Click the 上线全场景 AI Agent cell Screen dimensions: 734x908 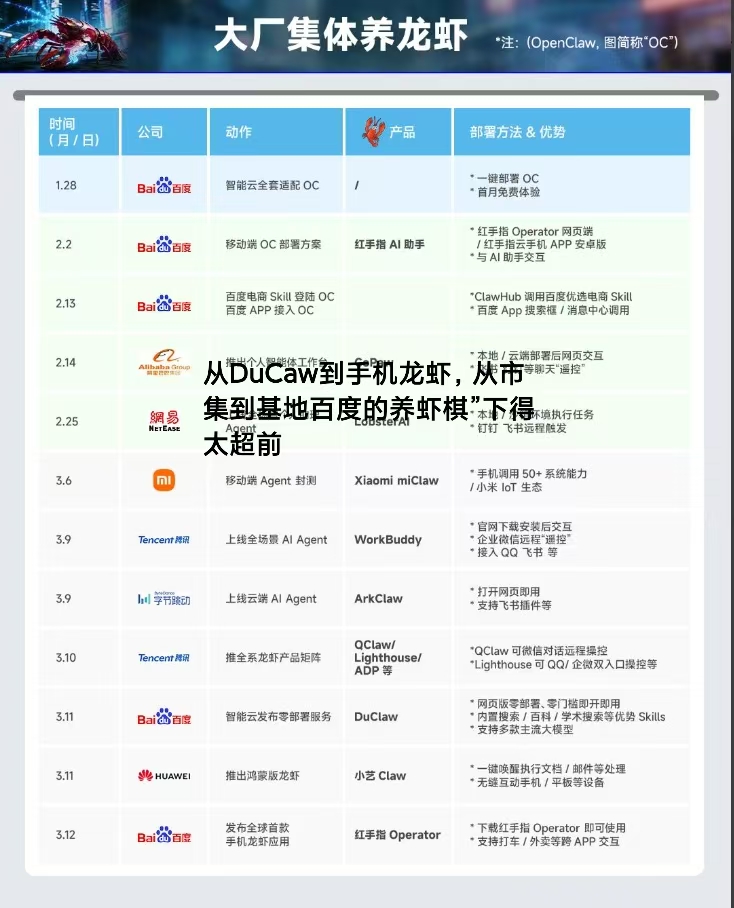(x=276, y=540)
